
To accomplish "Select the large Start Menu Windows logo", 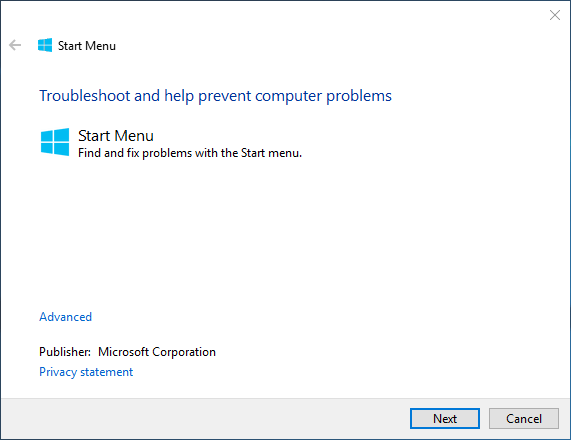I will point(55,142).
